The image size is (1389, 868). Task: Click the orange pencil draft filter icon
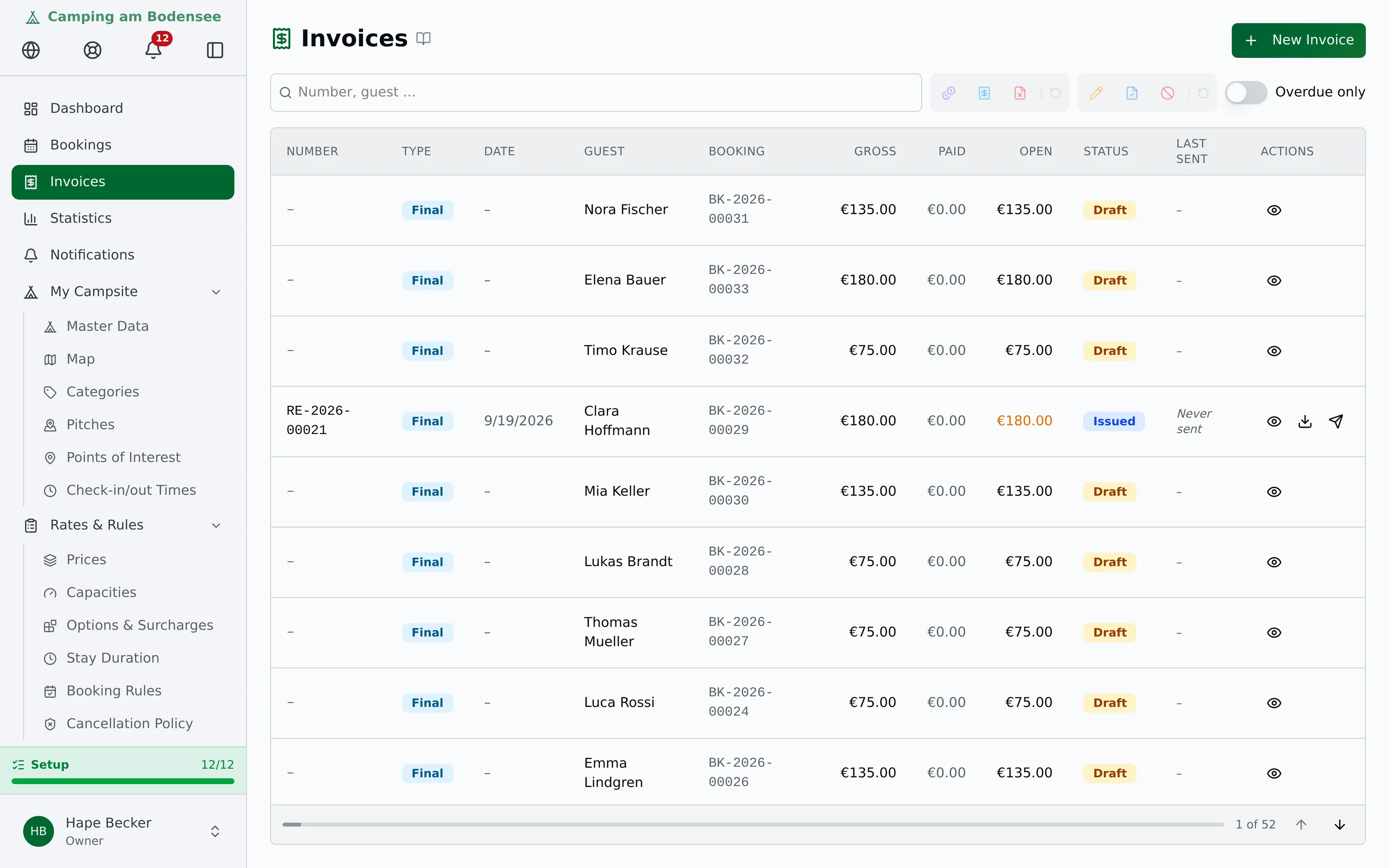1096,93
